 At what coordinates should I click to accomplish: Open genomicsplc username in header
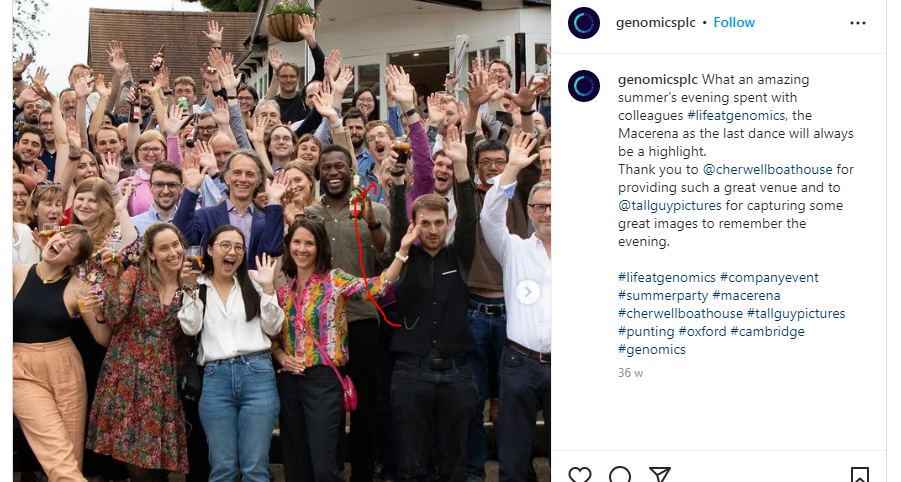(x=656, y=22)
